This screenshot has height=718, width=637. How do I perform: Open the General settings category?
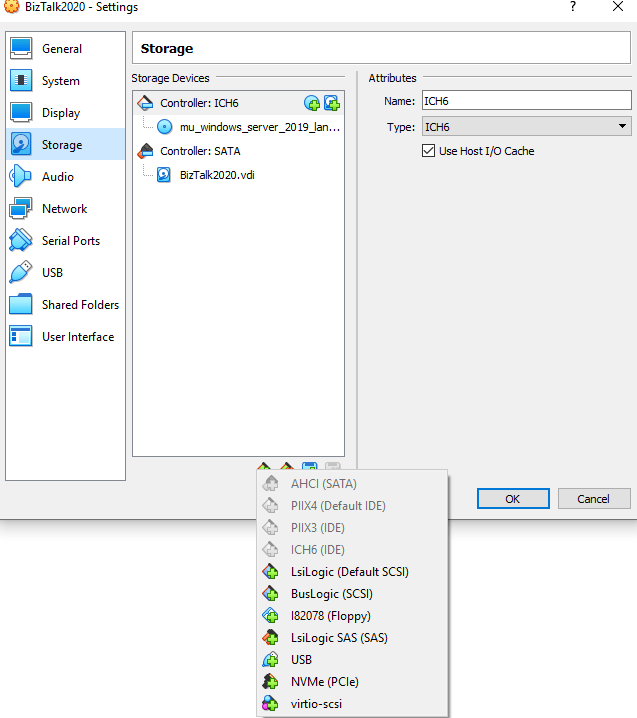65,49
